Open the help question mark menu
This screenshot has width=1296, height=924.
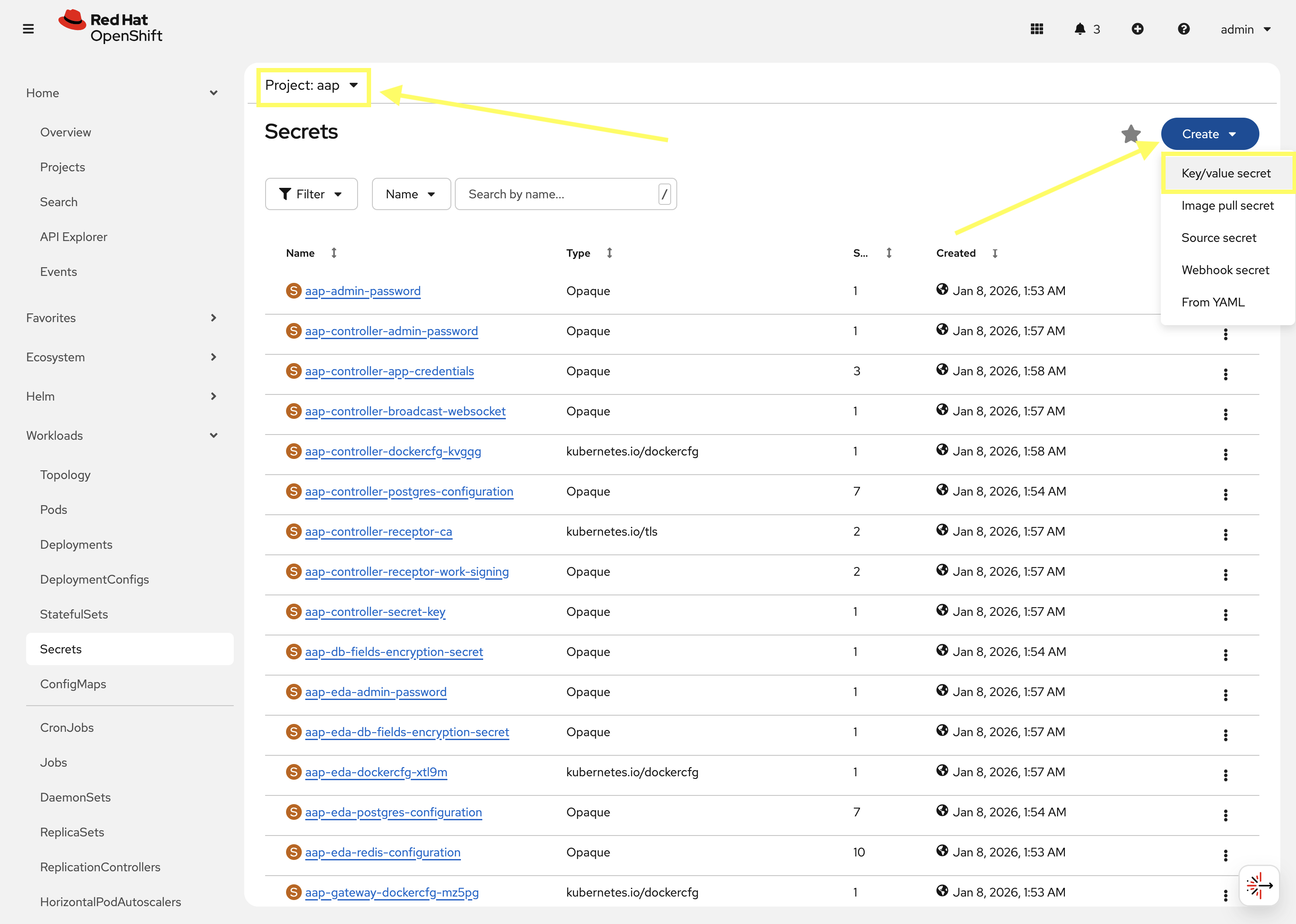tap(1183, 29)
